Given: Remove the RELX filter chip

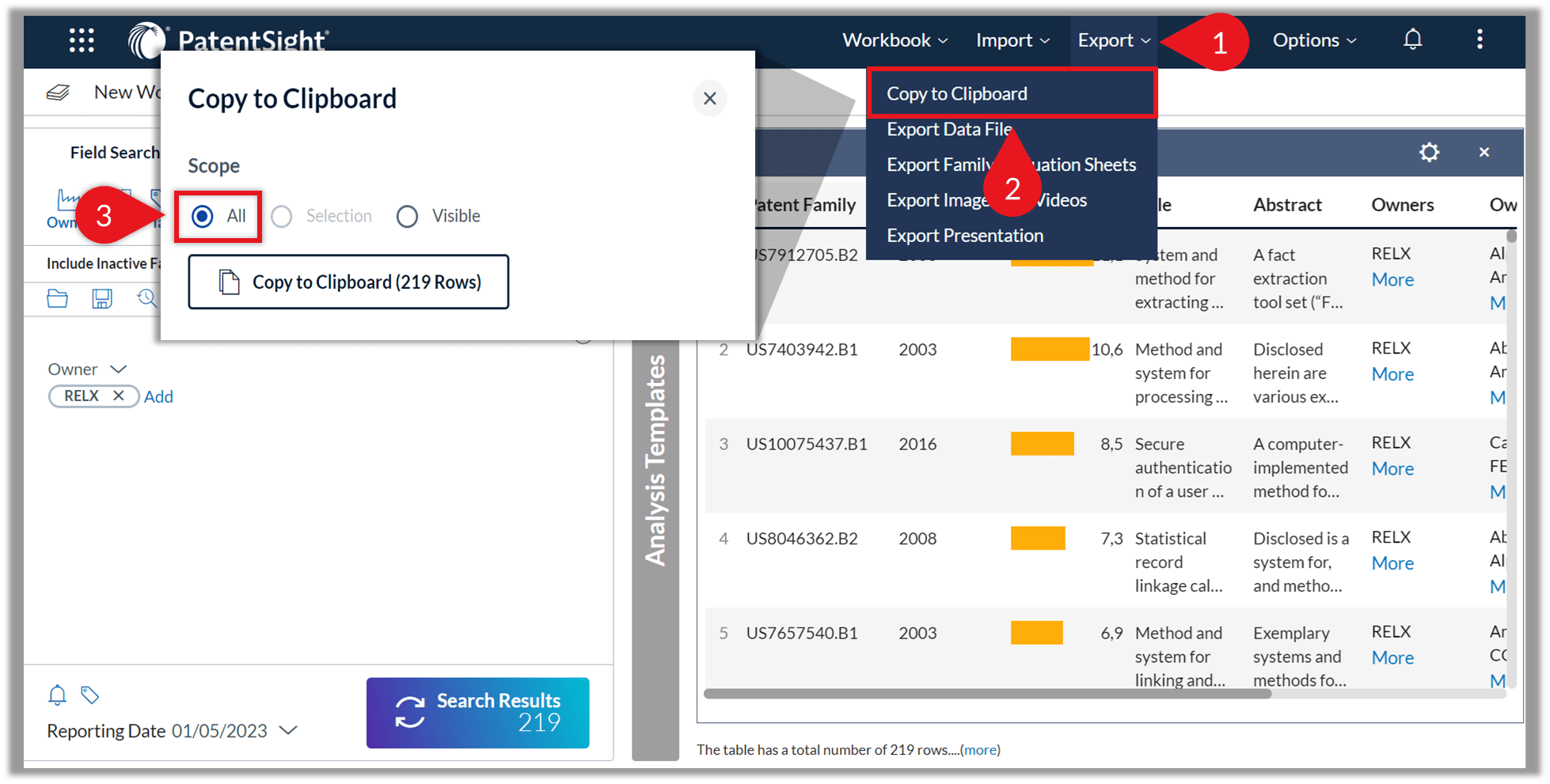Looking at the screenshot, I should 120,396.
